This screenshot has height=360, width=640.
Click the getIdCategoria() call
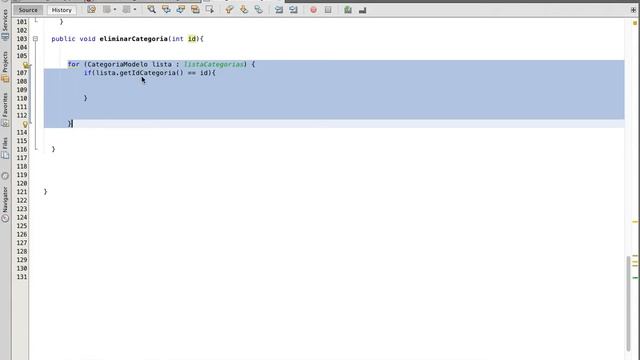tap(151, 73)
